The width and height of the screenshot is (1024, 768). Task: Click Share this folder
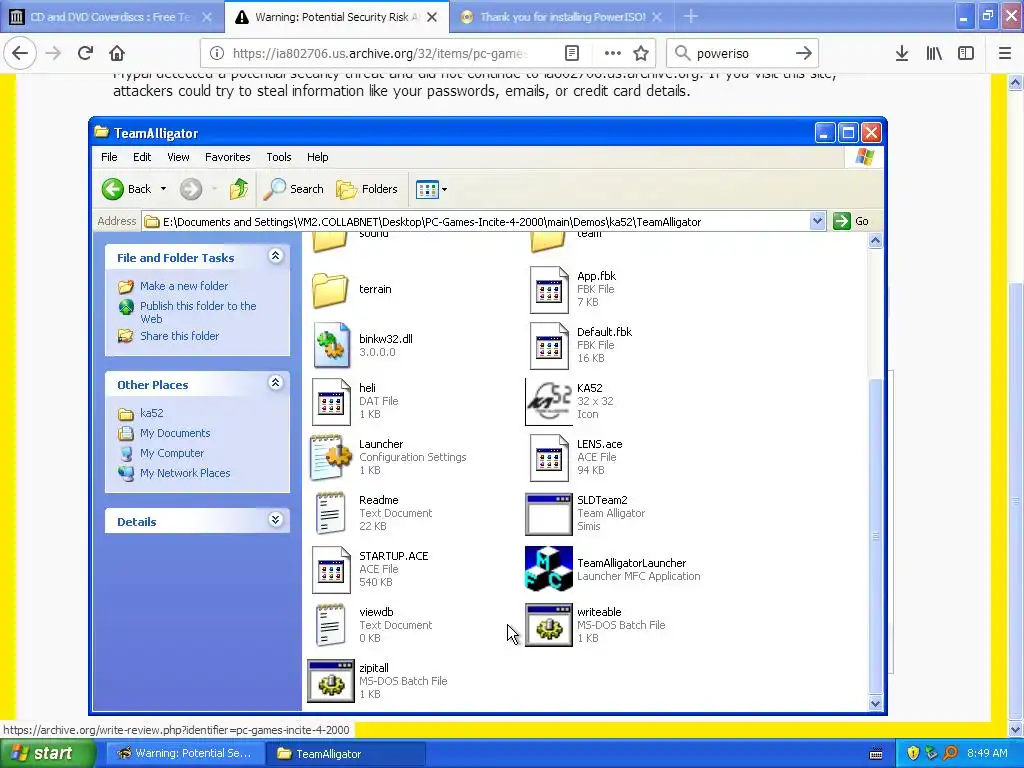[x=180, y=336]
